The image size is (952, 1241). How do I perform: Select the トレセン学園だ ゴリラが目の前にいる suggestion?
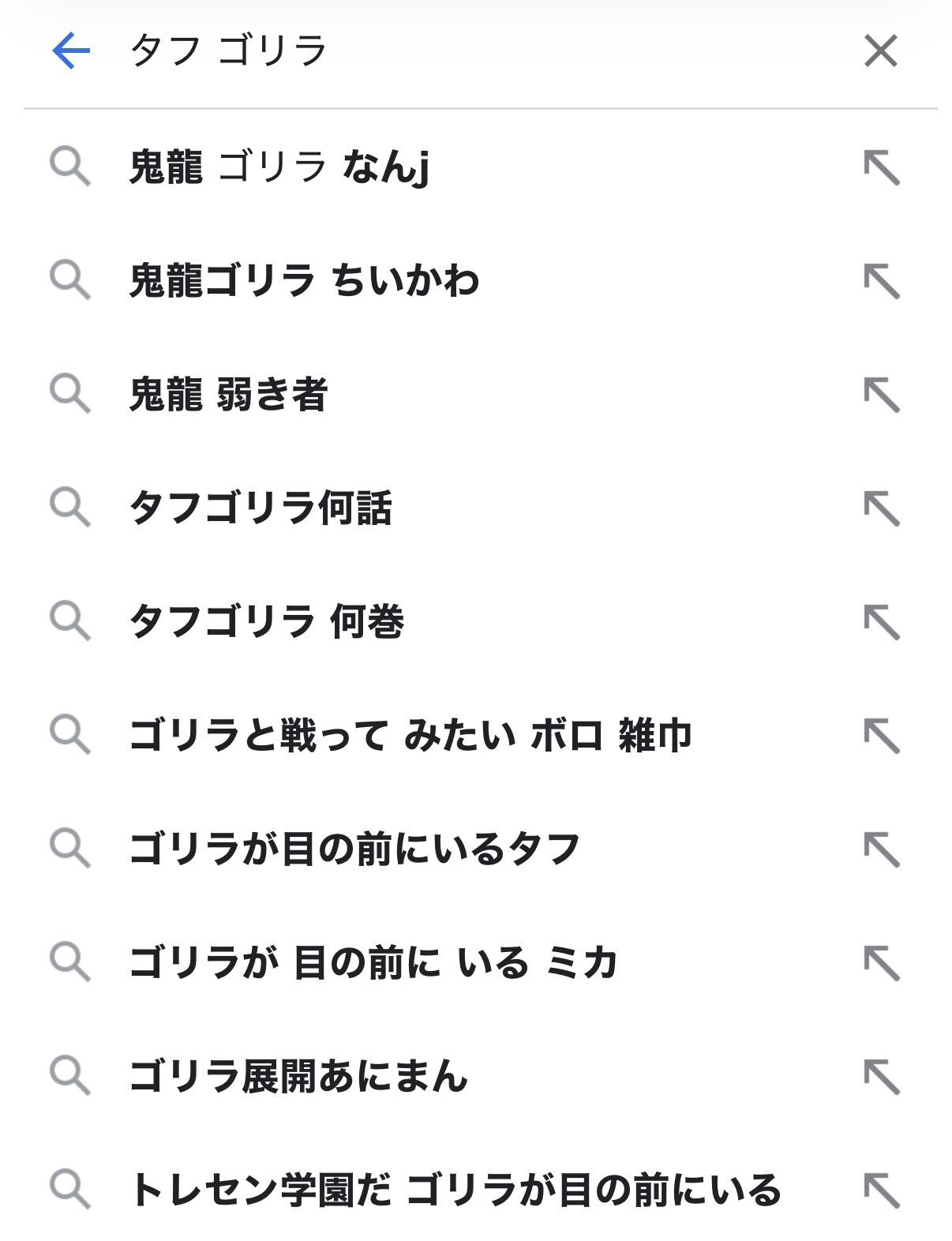click(455, 1190)
